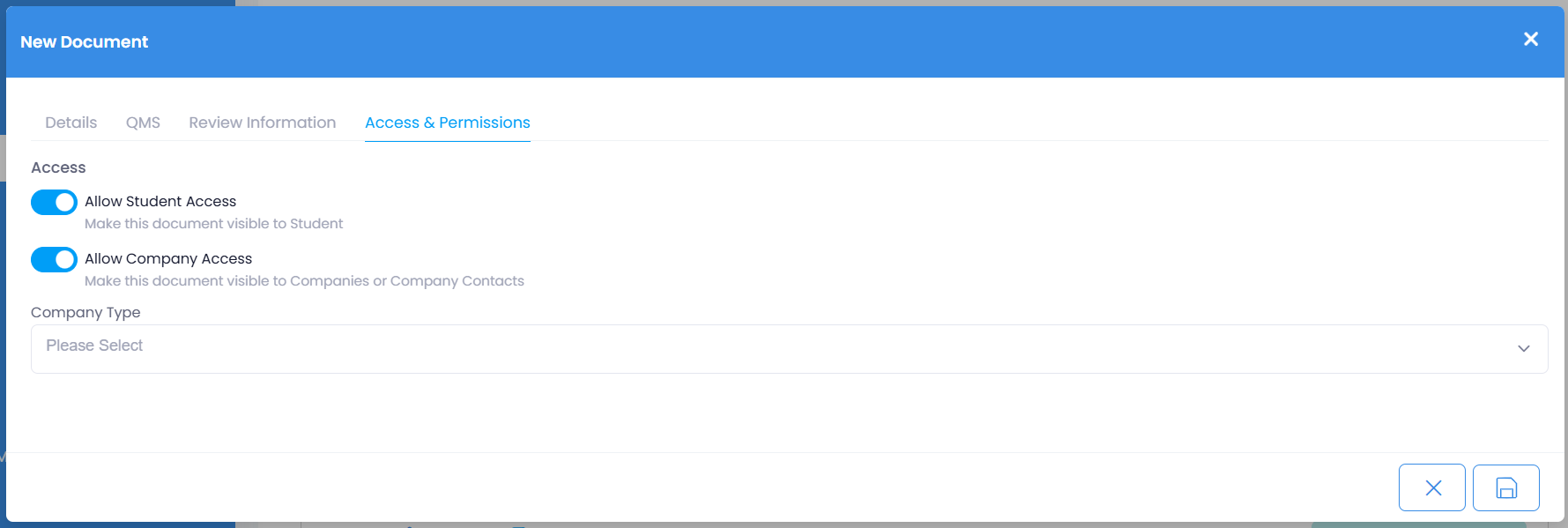Click the student visibility description text
1568x528 pixels.
(213, 224)
